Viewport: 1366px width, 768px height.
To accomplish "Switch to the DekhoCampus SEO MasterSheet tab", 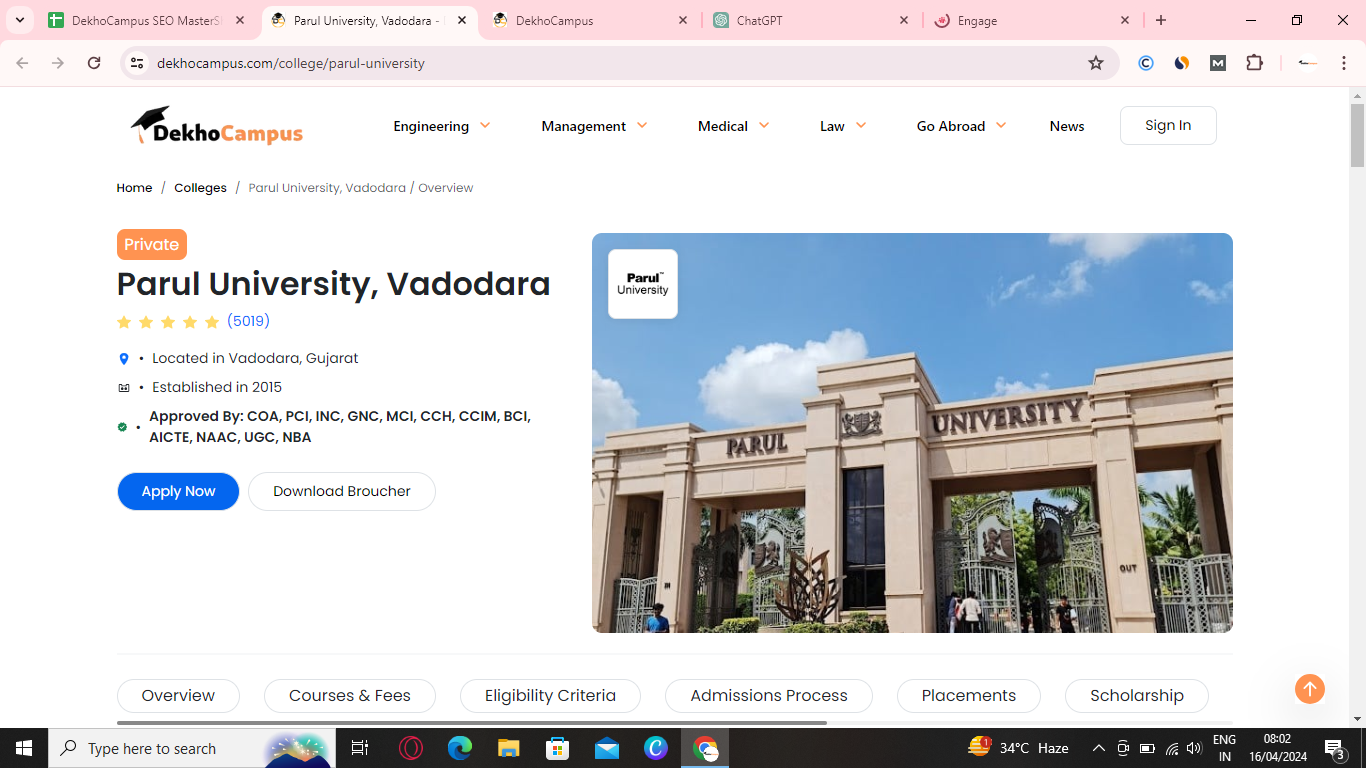I will click(147, 20).
